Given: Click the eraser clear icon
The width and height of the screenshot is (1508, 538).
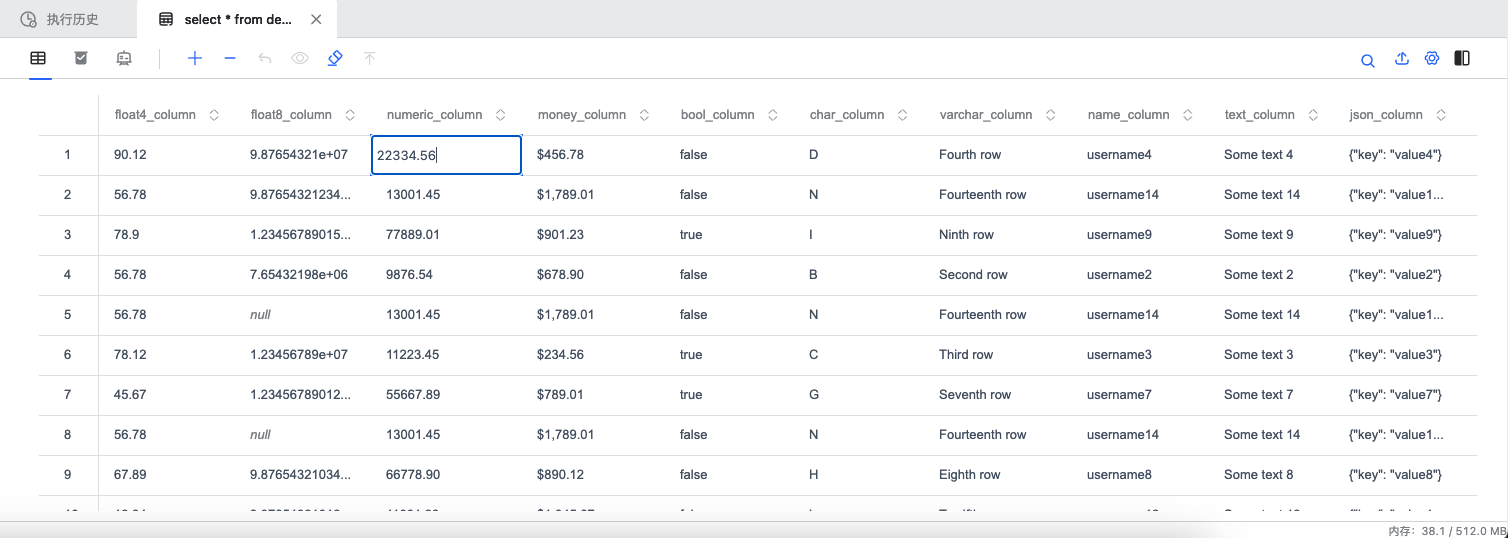Looking at the screenshot, I should tap(335, 58).
